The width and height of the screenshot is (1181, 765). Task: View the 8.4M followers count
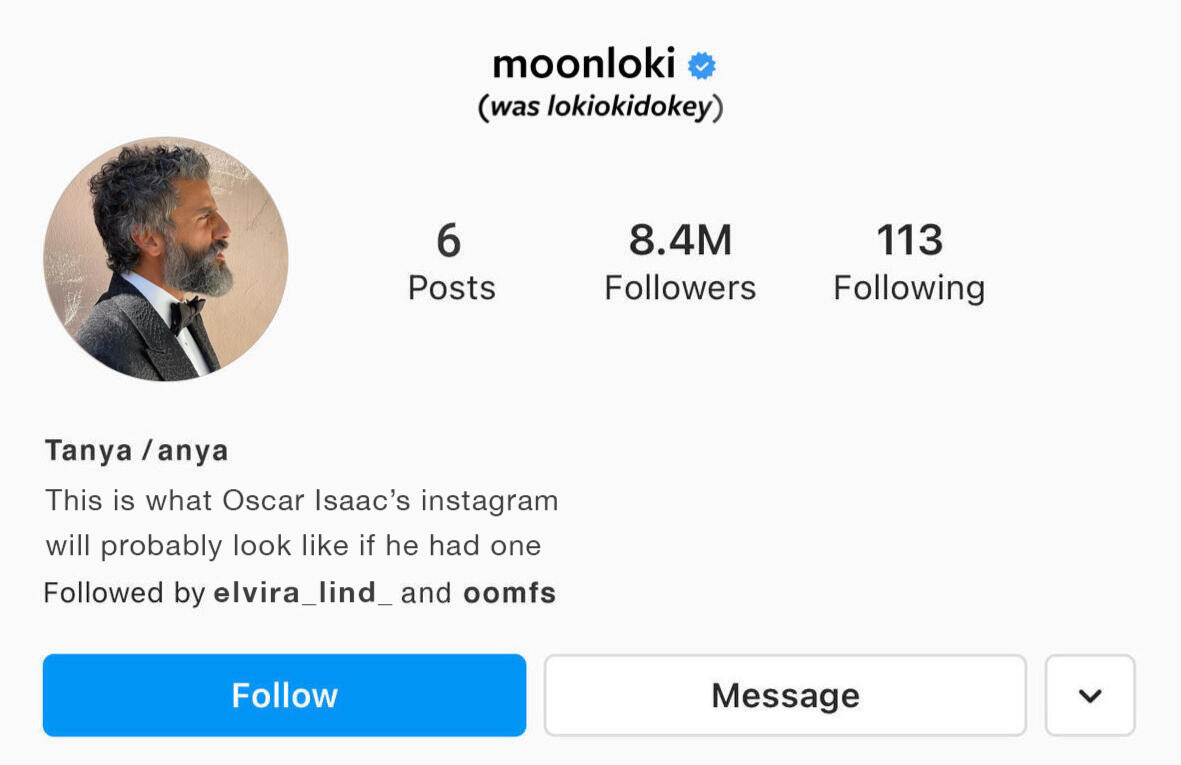[680, 240]
